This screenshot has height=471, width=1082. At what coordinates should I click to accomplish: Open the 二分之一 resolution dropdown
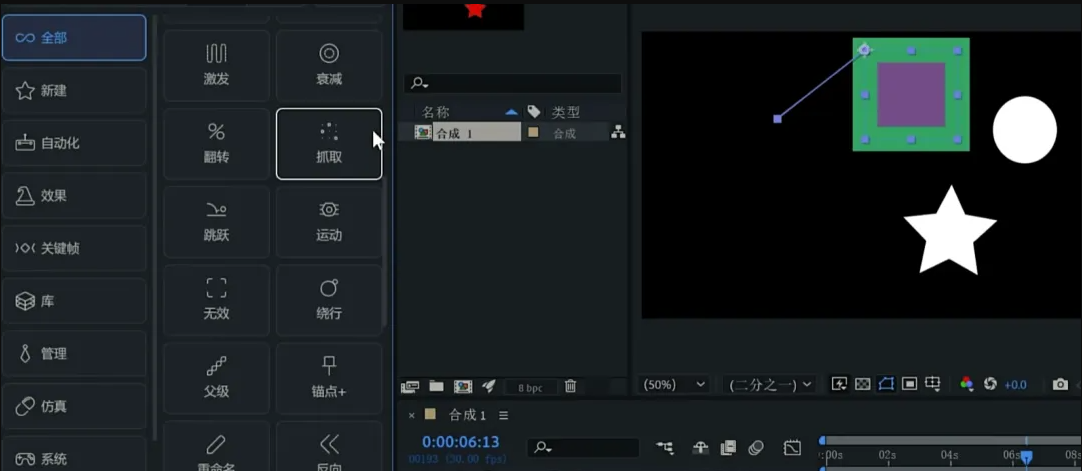(769, 384)
